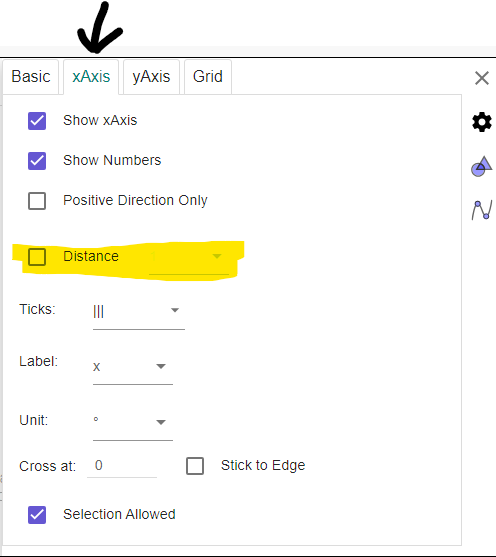Check the Stick to Edge box

click(x=195, y=466)
